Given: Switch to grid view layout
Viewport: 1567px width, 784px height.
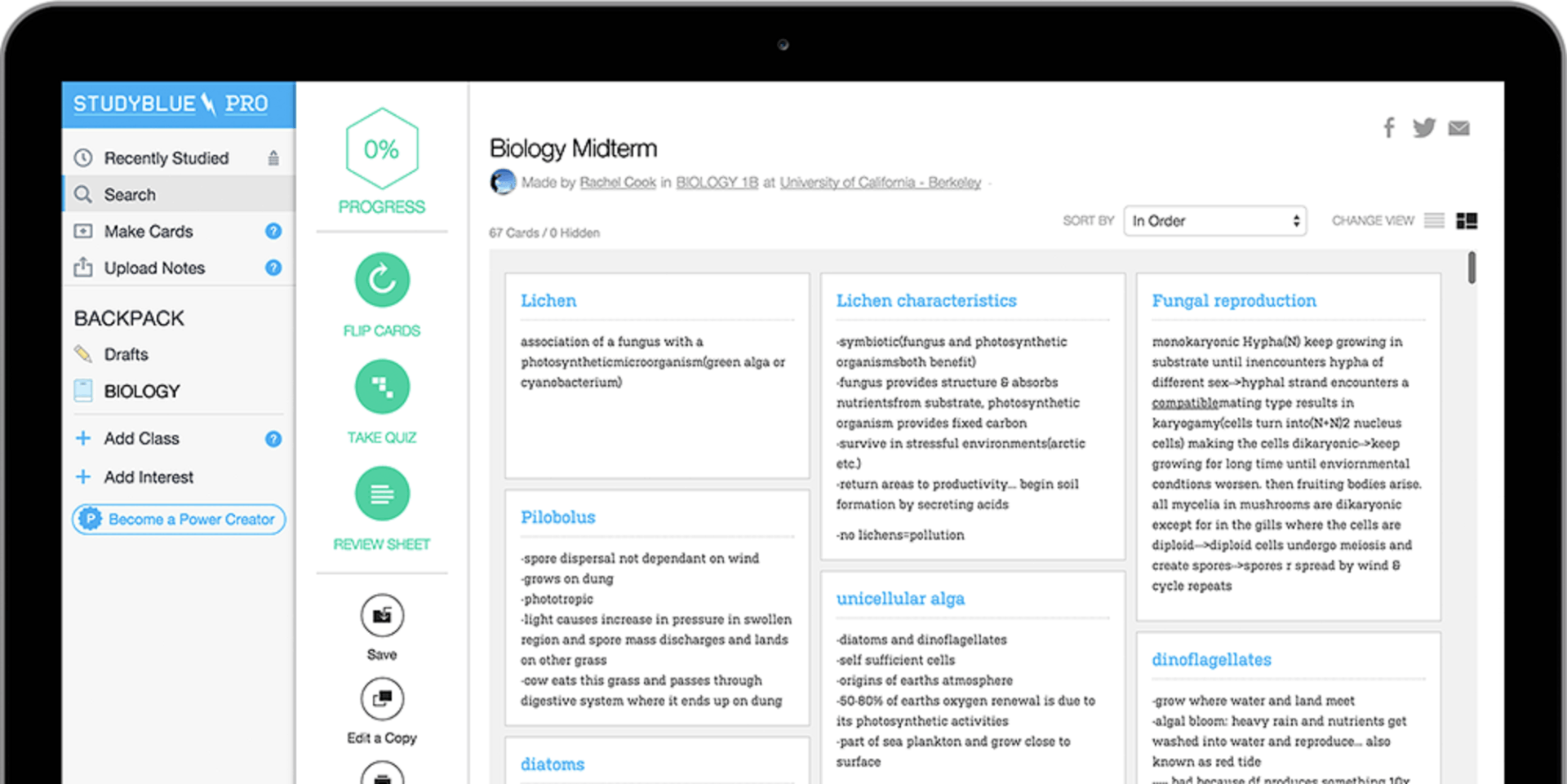Looking at the screenshot, I should coord(1467,220).
